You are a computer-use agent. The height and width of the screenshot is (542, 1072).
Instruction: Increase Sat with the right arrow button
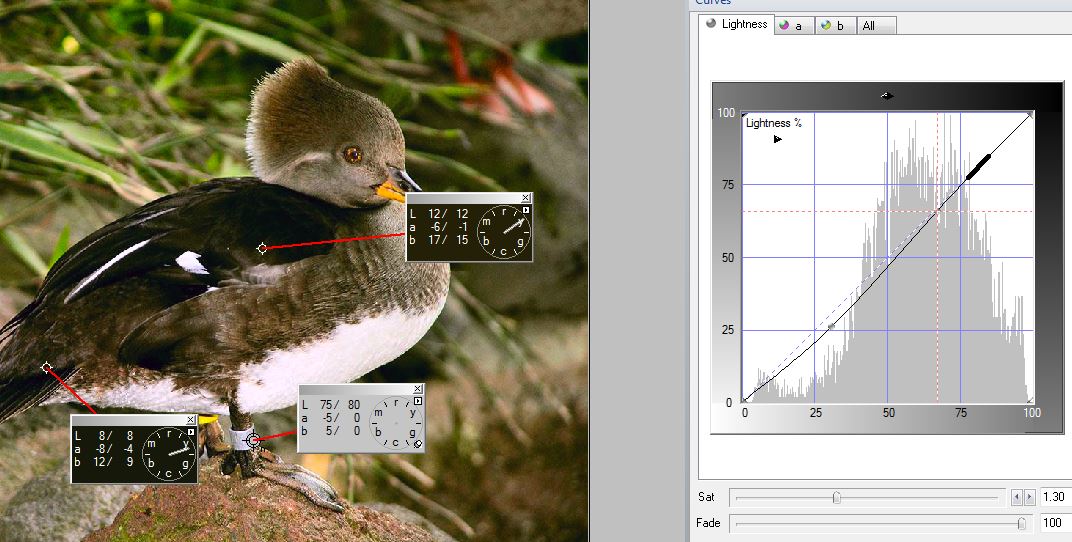coord(1030,497)
